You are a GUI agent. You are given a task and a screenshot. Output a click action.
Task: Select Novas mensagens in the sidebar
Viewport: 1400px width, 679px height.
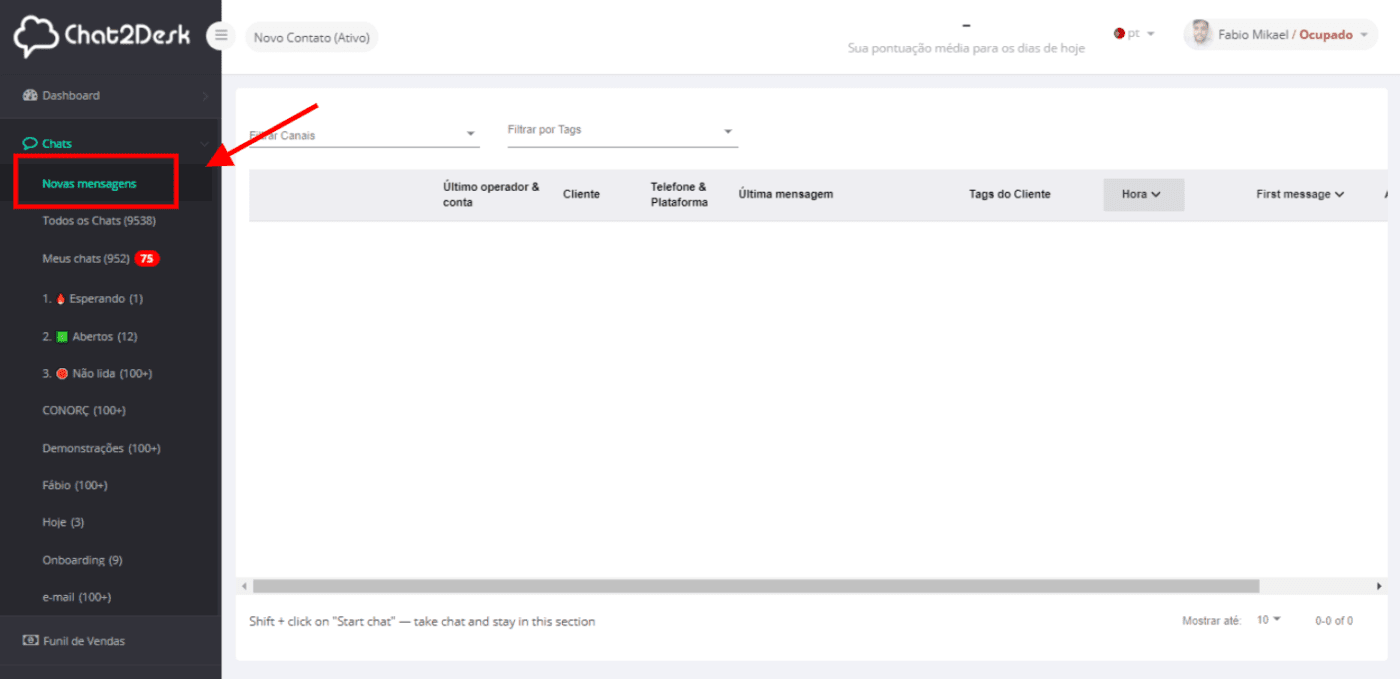(x=89, y=184)
